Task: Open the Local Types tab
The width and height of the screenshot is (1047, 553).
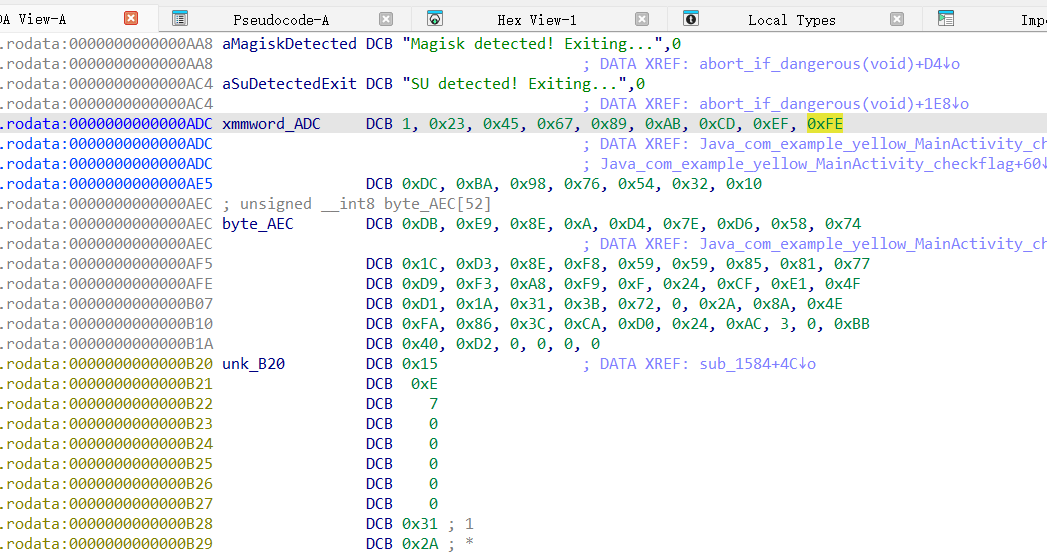Action: 792,20
